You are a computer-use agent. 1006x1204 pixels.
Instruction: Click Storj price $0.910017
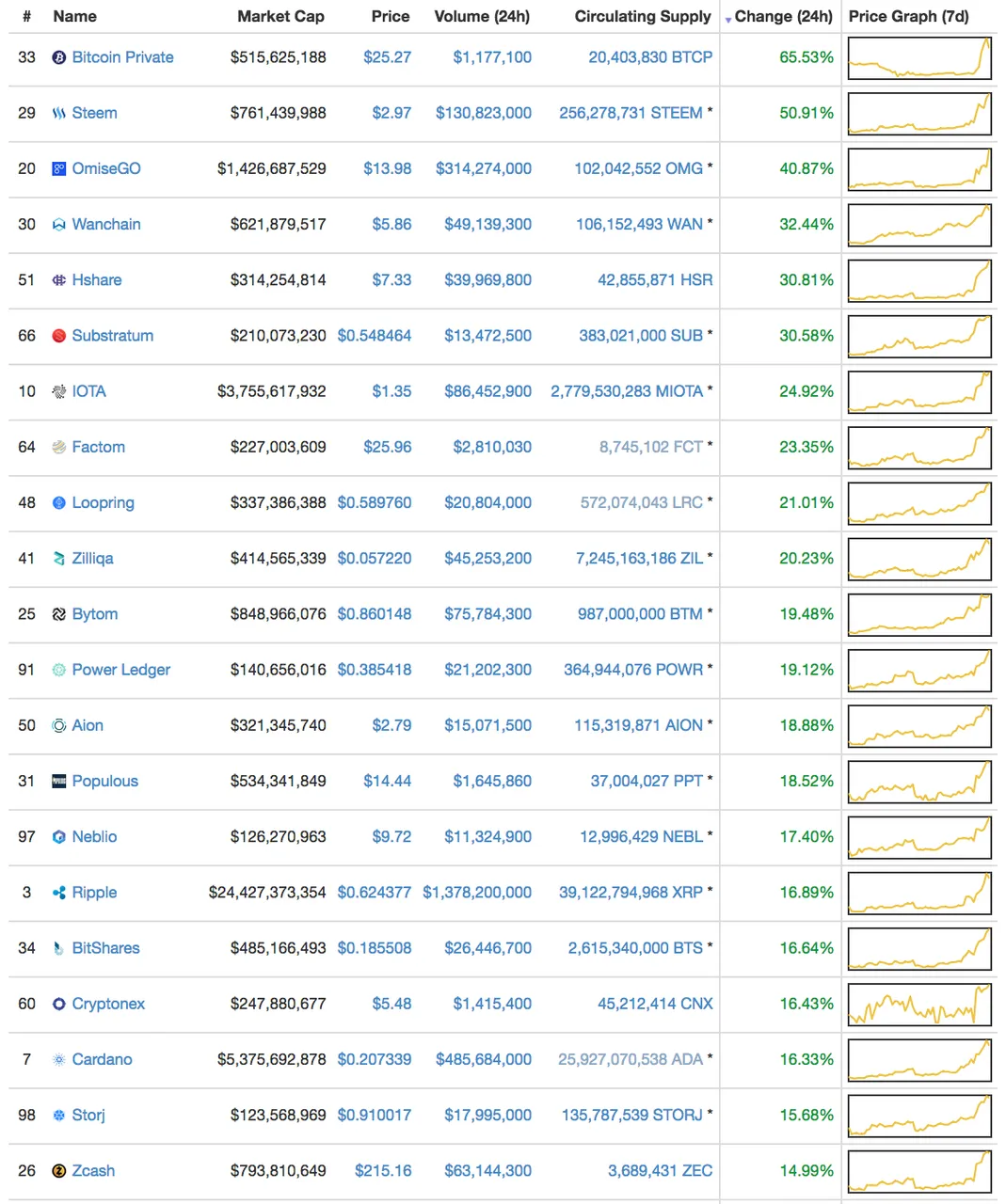375,1116
